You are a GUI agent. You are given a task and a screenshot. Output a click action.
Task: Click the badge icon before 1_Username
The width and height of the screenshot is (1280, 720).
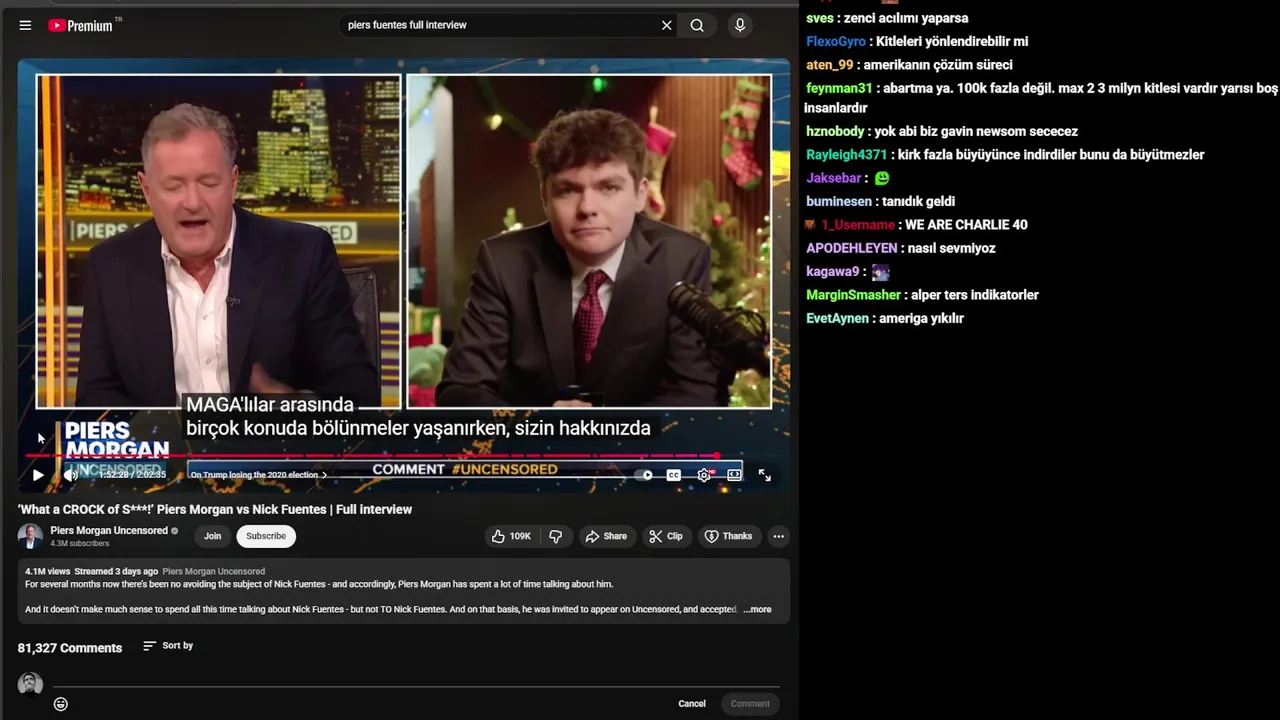tap(811, 225)
